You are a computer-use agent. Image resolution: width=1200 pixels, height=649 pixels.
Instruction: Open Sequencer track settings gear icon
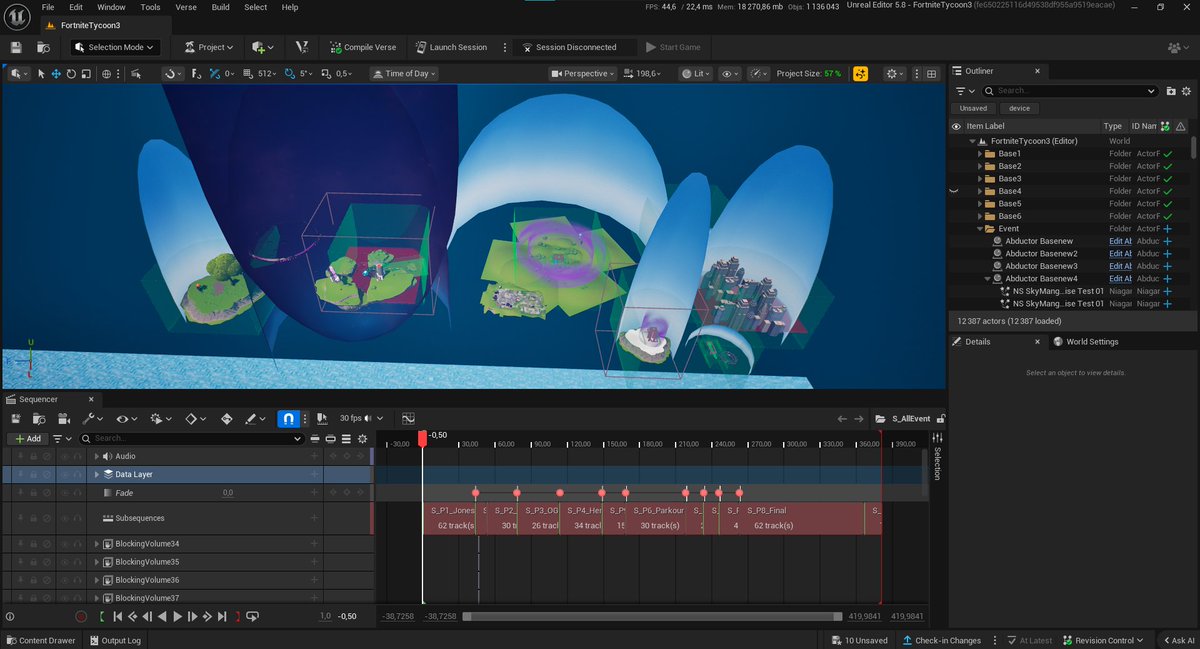coord(362,438)
